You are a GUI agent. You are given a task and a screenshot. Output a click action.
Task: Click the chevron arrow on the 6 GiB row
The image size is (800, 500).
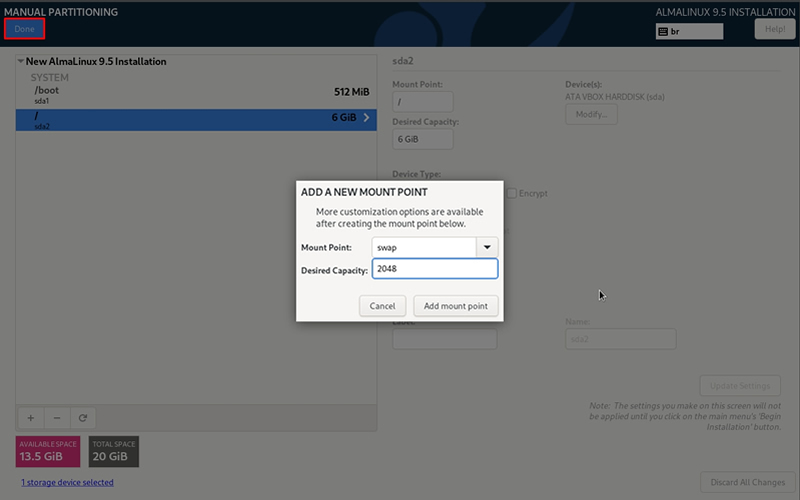tap(366, 117)
